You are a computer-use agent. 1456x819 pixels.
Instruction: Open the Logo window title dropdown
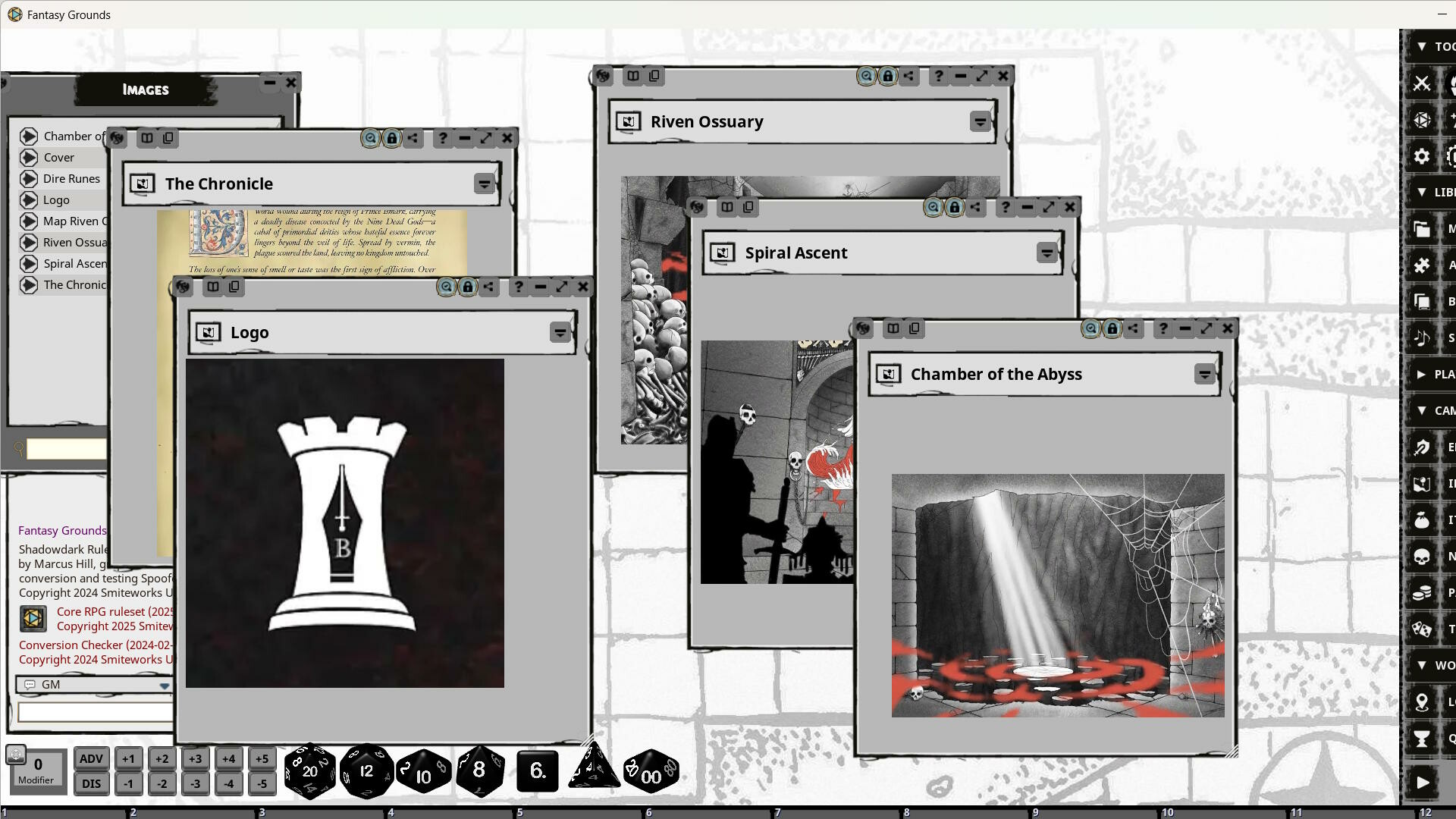coord(560,332)
